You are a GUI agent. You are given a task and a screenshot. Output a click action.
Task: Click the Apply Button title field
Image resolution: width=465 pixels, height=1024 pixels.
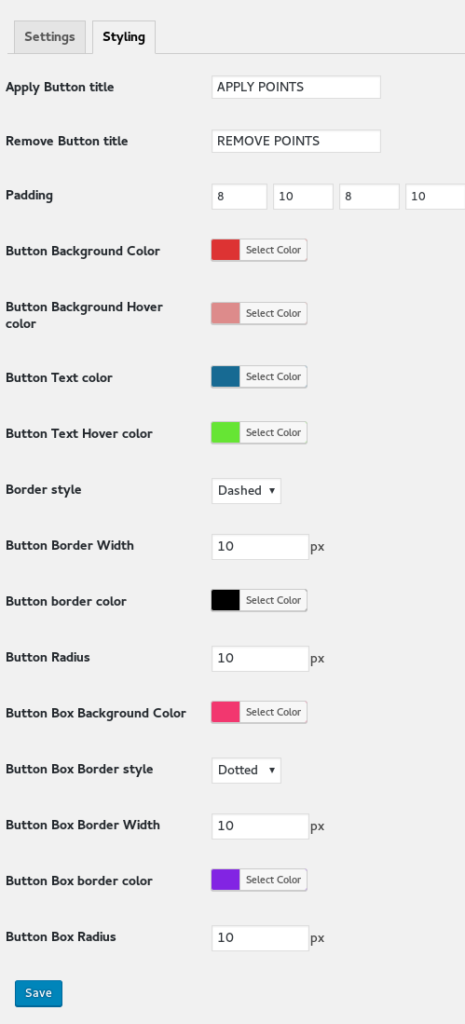point(296,88)
